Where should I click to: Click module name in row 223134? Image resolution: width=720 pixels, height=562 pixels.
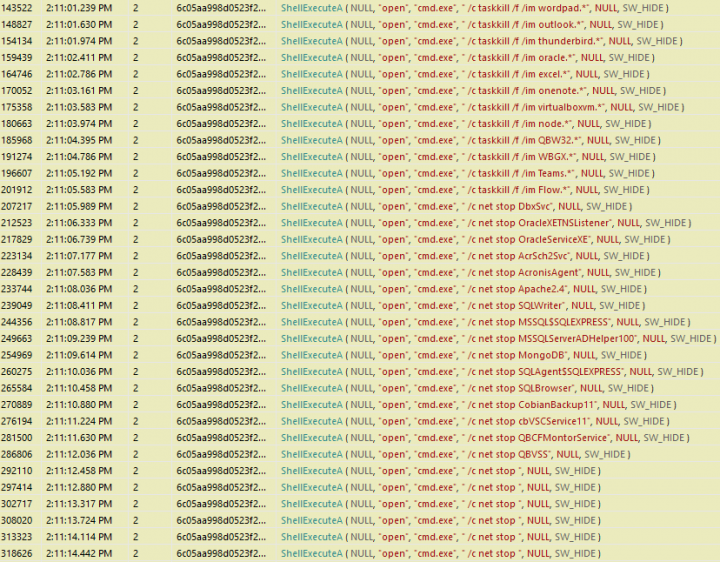(221, 256)
